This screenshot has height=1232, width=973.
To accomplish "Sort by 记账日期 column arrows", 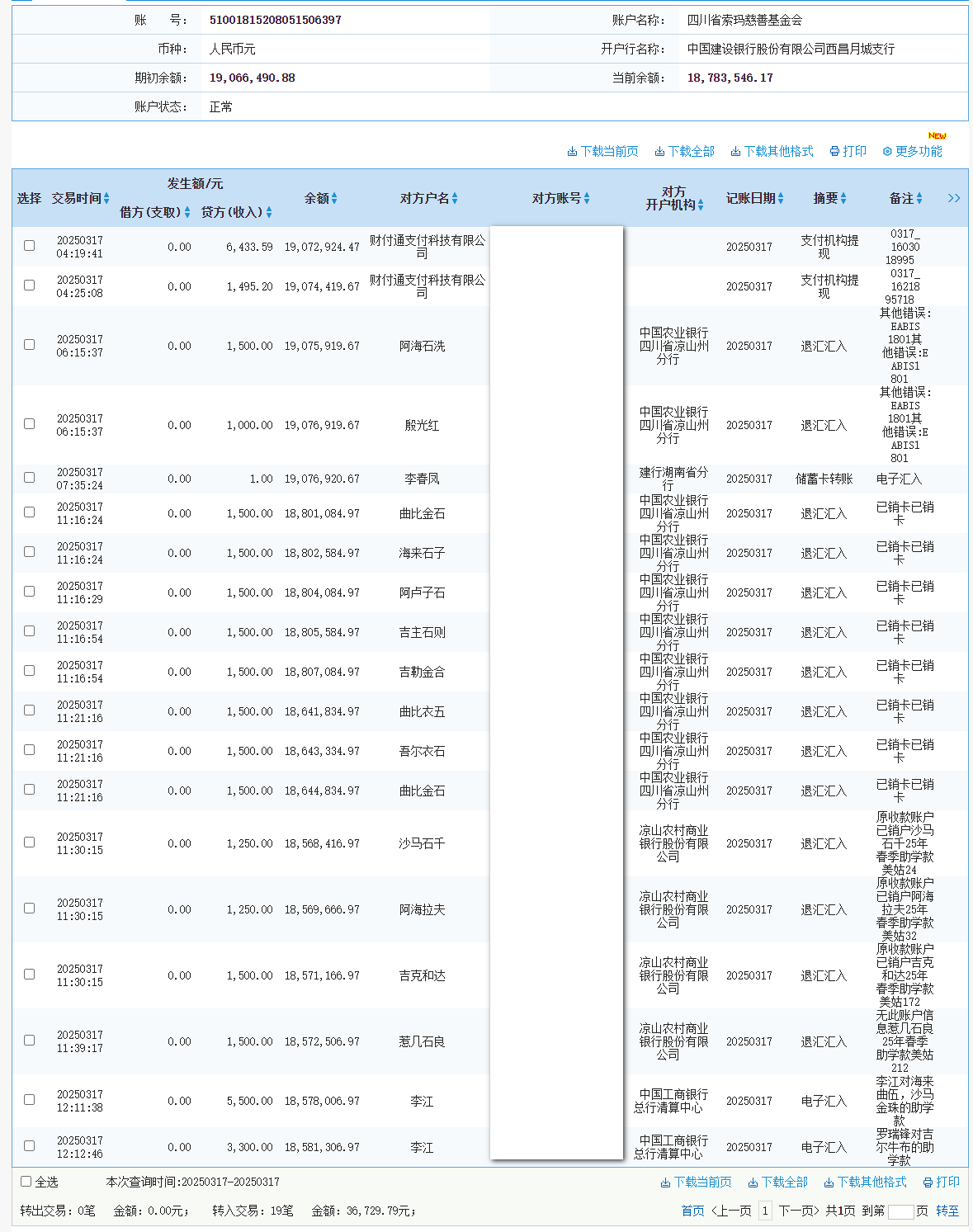I will click(x=781, y=199).
